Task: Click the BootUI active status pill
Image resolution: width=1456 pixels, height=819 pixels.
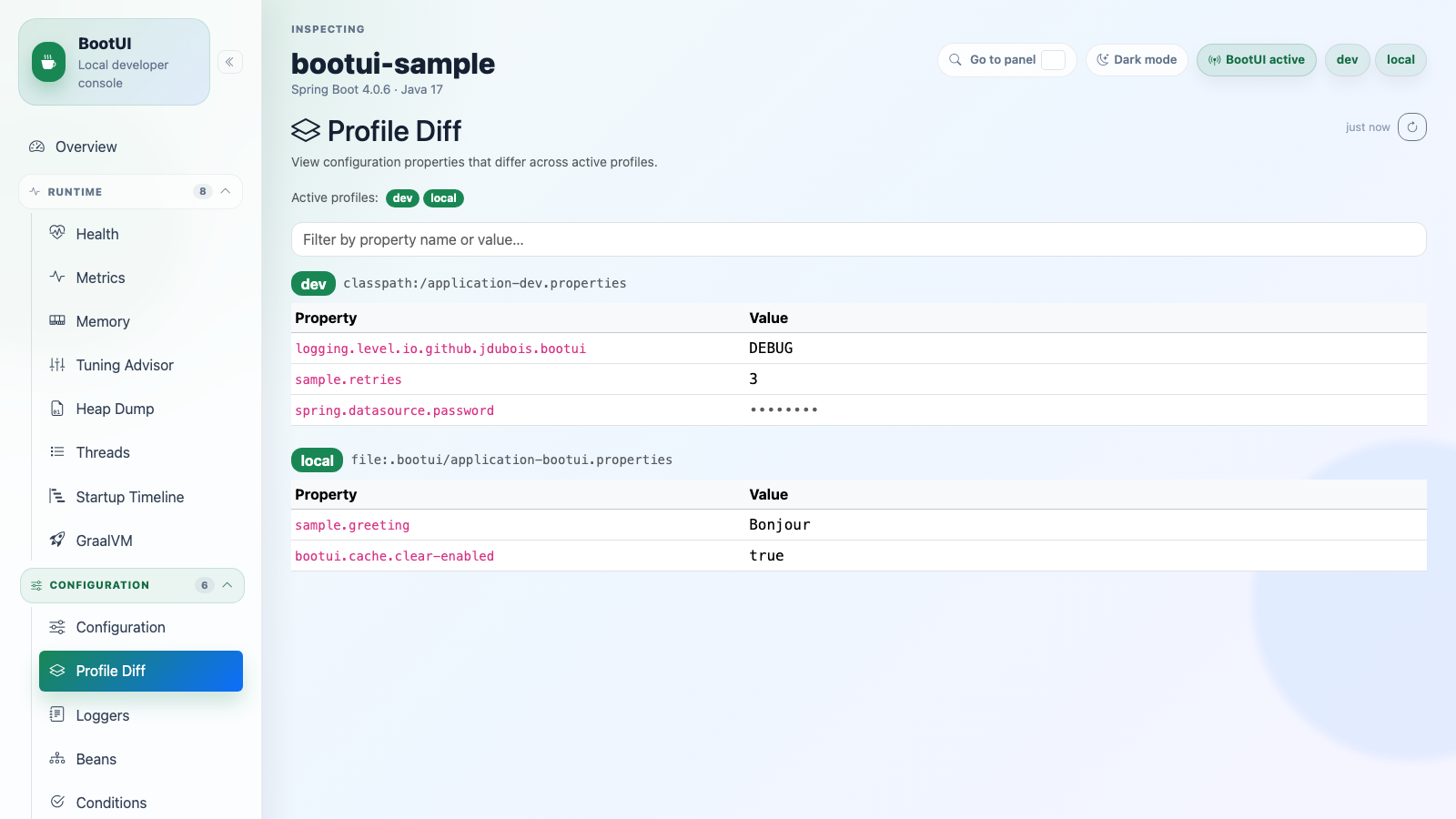Action: point(1256,60)
